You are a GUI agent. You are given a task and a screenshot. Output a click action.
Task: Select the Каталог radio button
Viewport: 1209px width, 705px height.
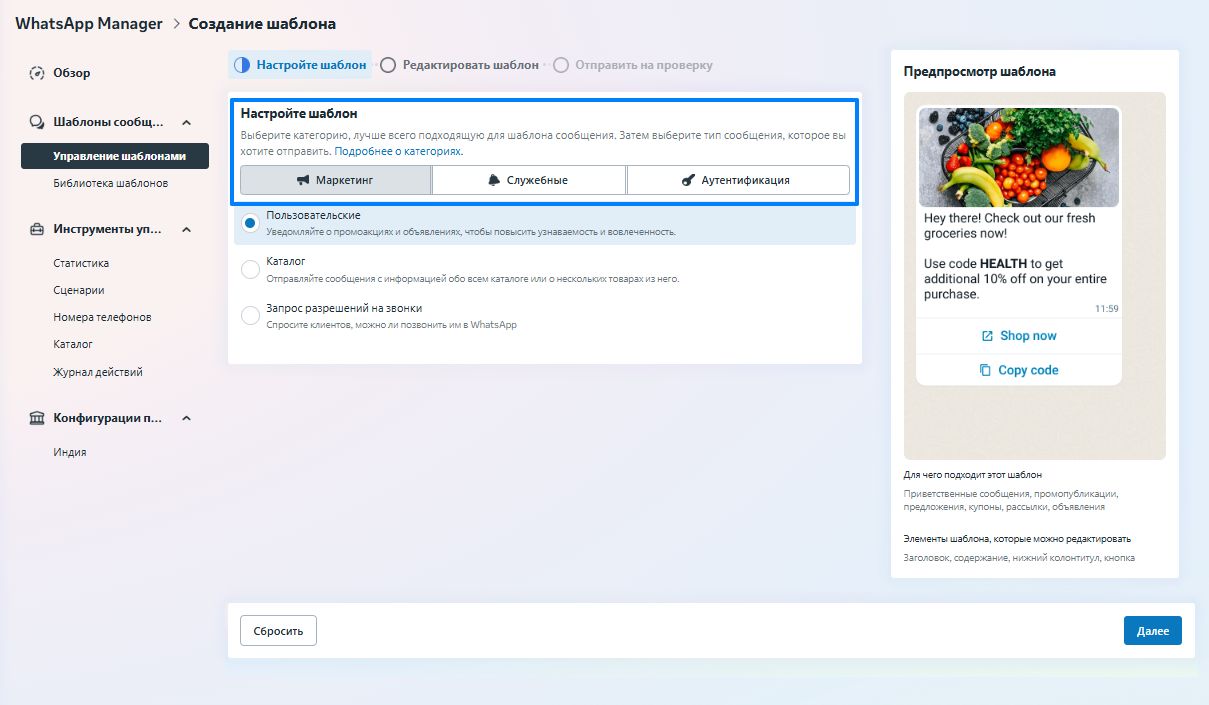point(251,269)
